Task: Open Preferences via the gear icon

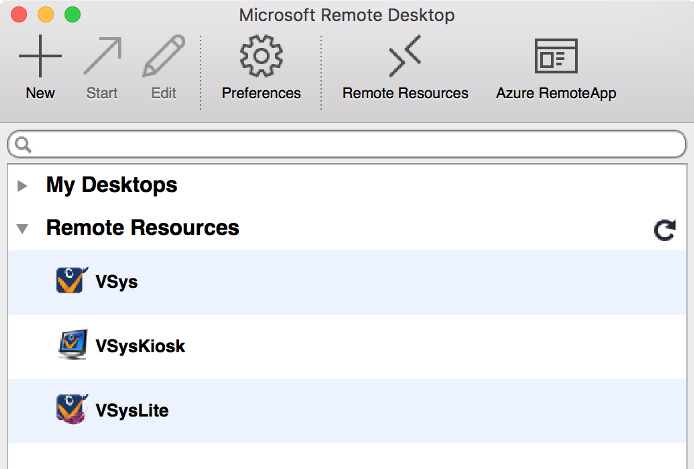Action: click(261, 57)
